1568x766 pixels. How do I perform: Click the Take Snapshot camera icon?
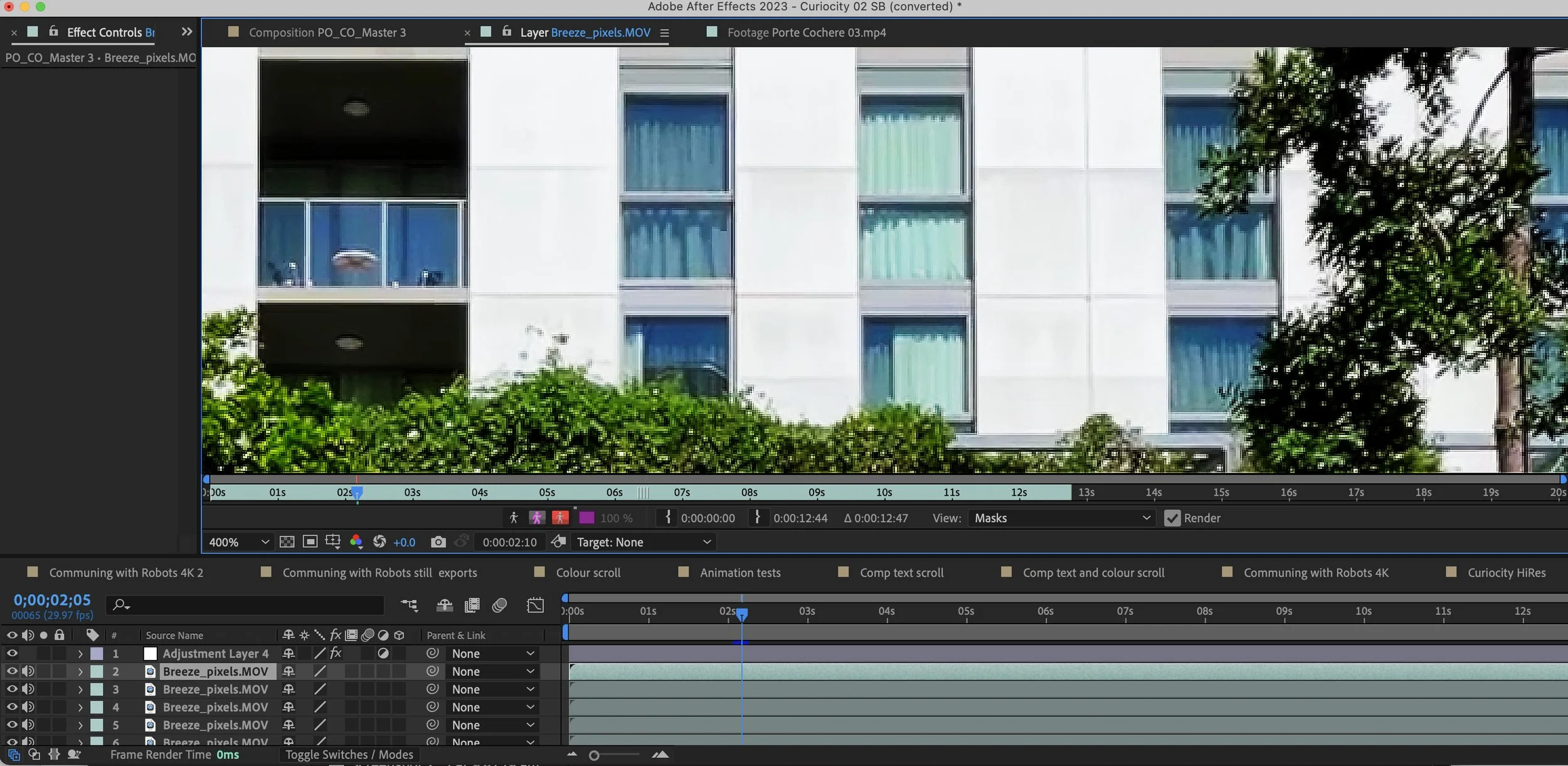pyautogui.click(x=438, y=542)
